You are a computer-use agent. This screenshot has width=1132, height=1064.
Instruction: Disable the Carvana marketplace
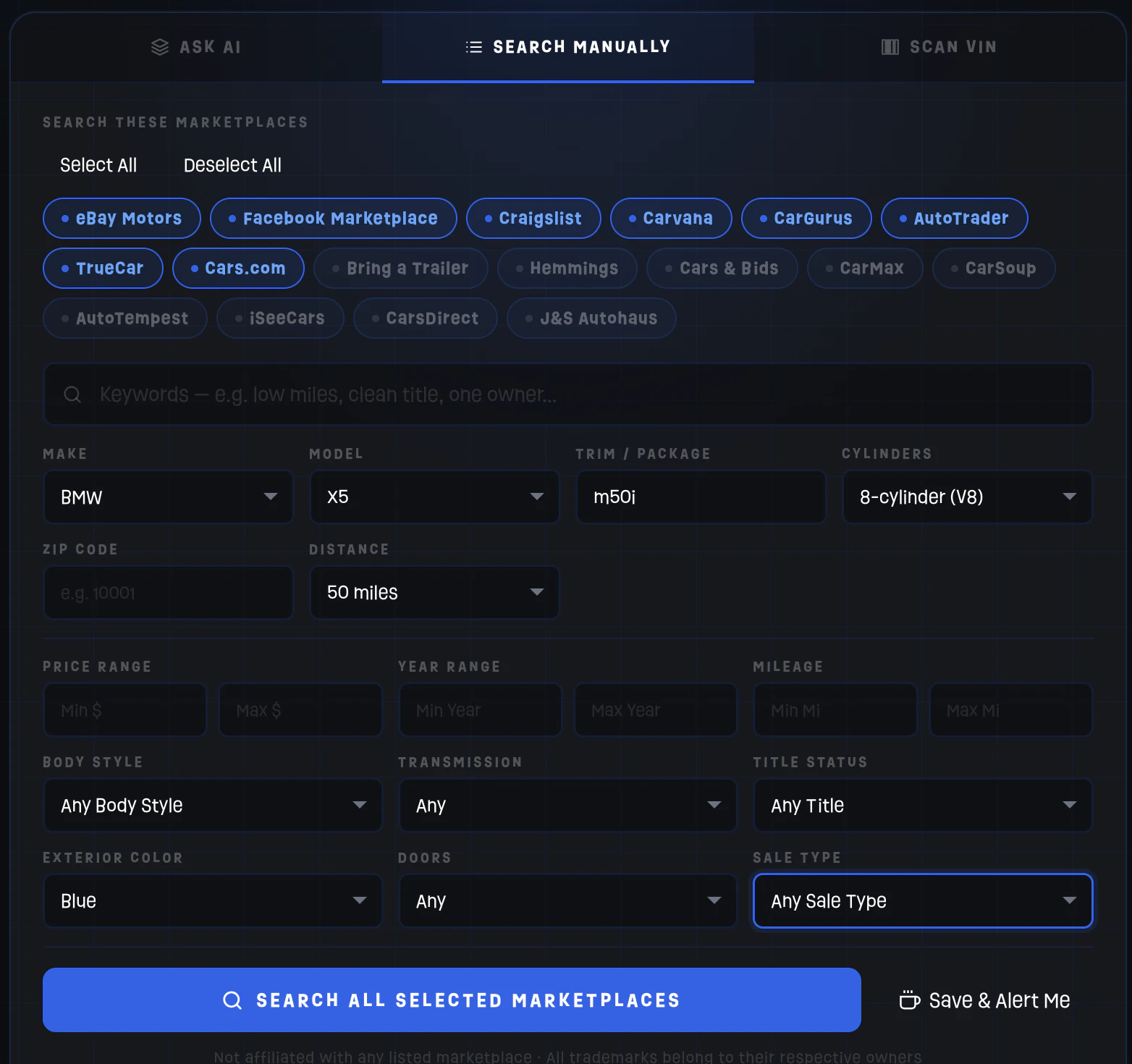[x=671, y=218]
